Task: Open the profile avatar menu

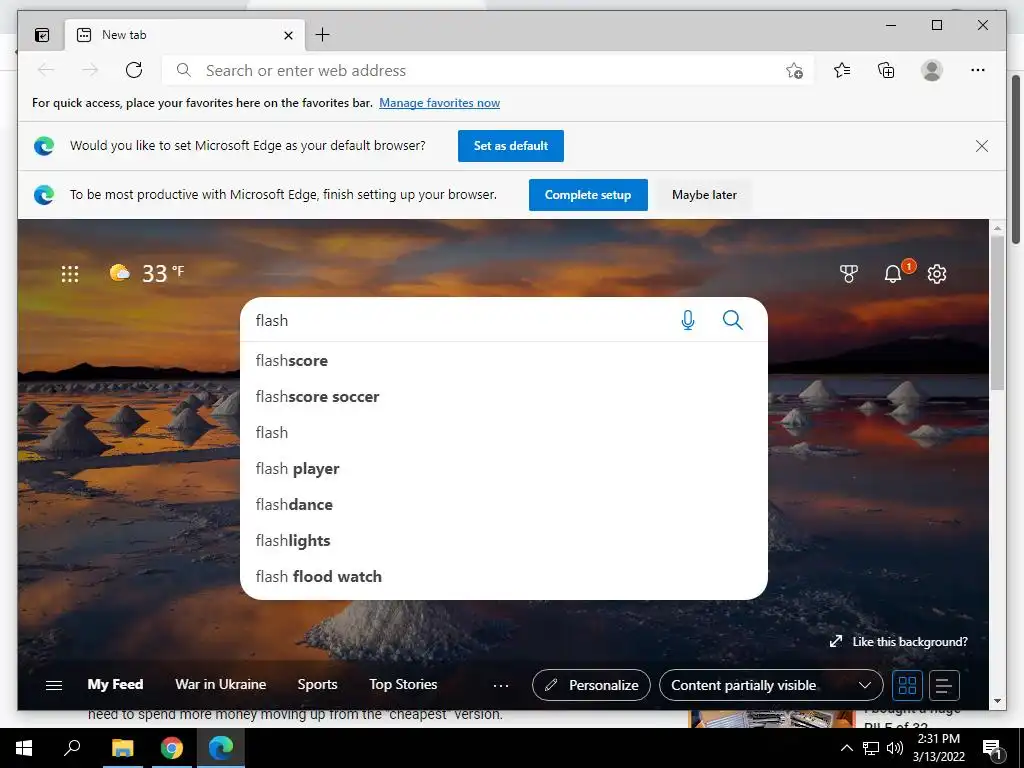Action: tap(932, 70)
